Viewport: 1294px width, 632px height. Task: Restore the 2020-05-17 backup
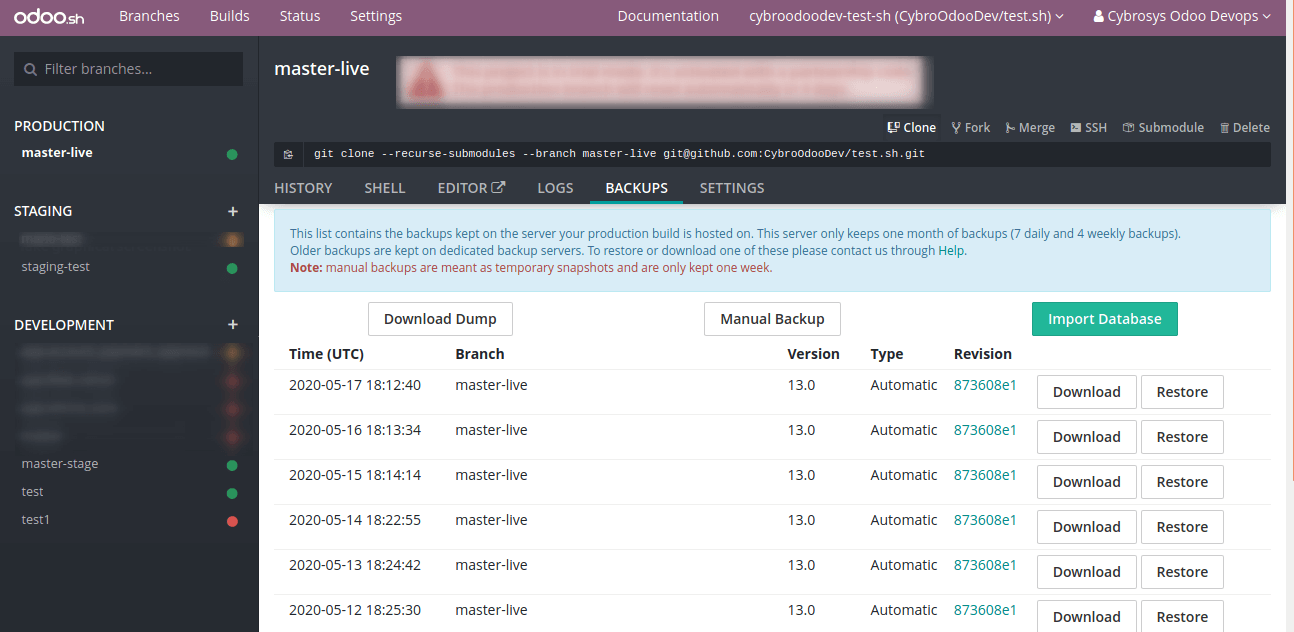[x=1182, y=392]
